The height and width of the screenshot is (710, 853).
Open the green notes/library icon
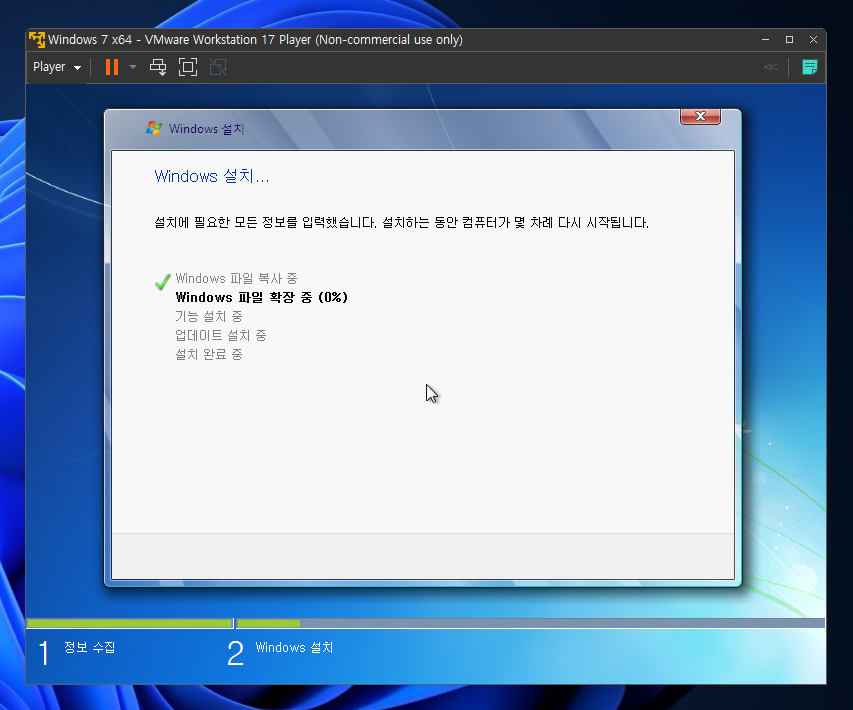pos(809,67)
